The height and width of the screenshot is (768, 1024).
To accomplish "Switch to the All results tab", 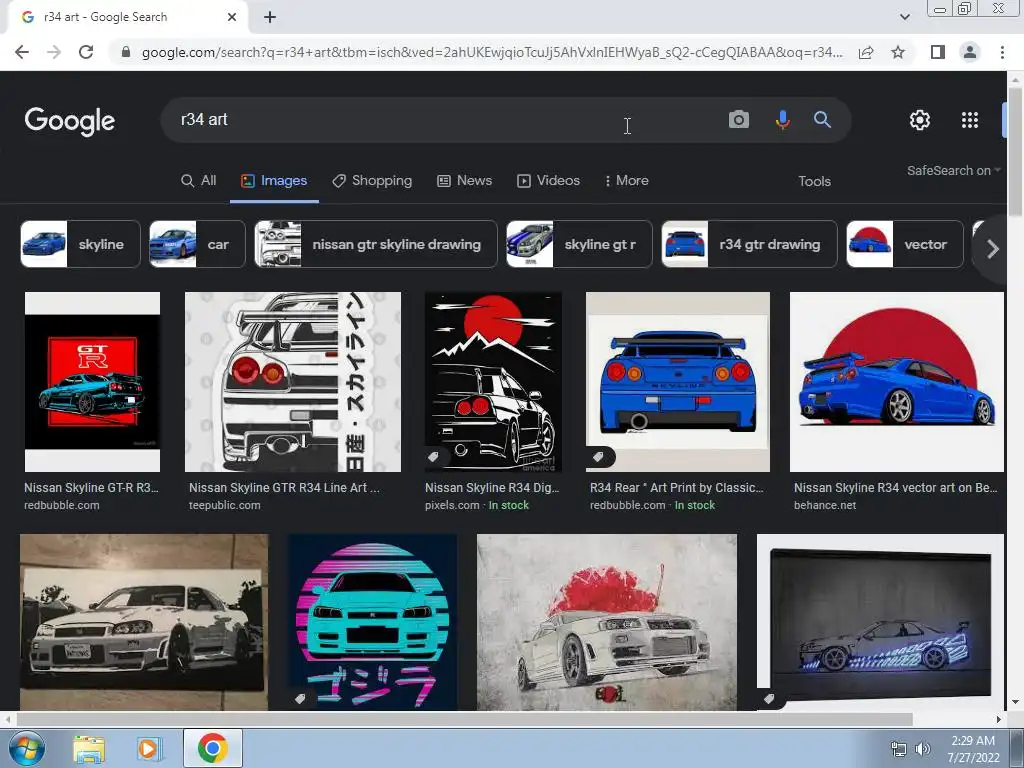I will 199,181.
